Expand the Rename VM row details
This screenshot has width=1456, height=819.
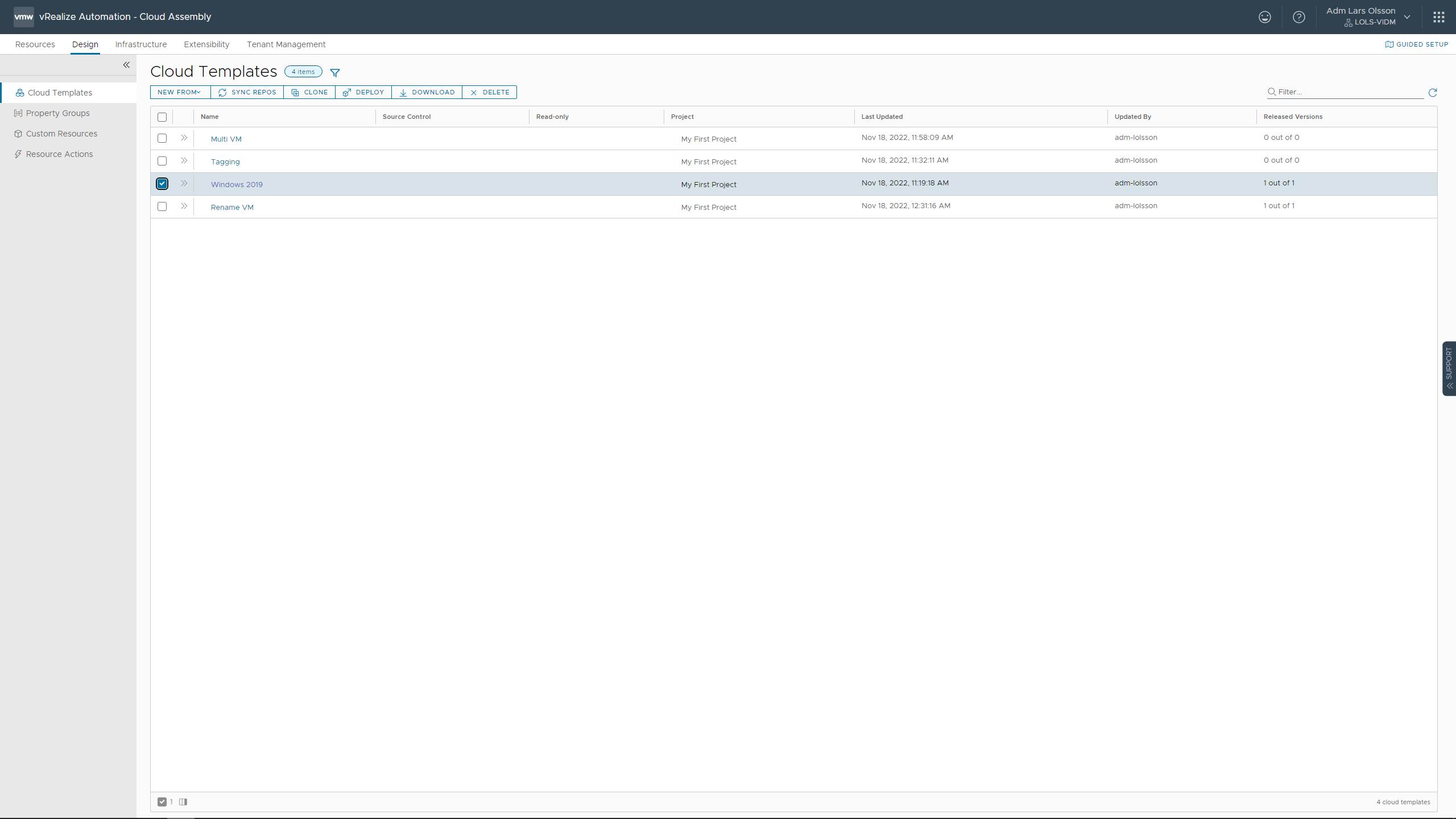tap(184, 206)
